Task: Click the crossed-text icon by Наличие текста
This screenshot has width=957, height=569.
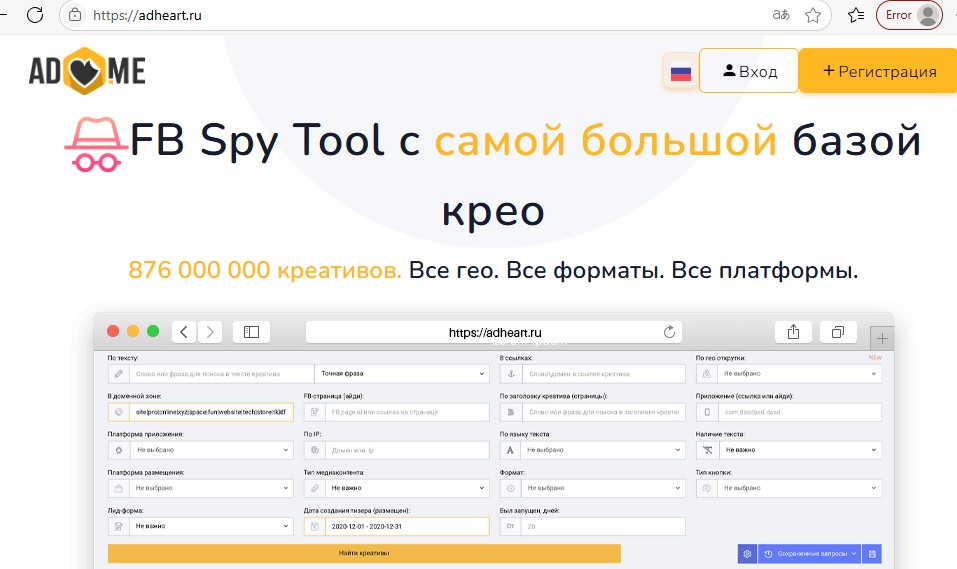Action: [x=707, y=450]
